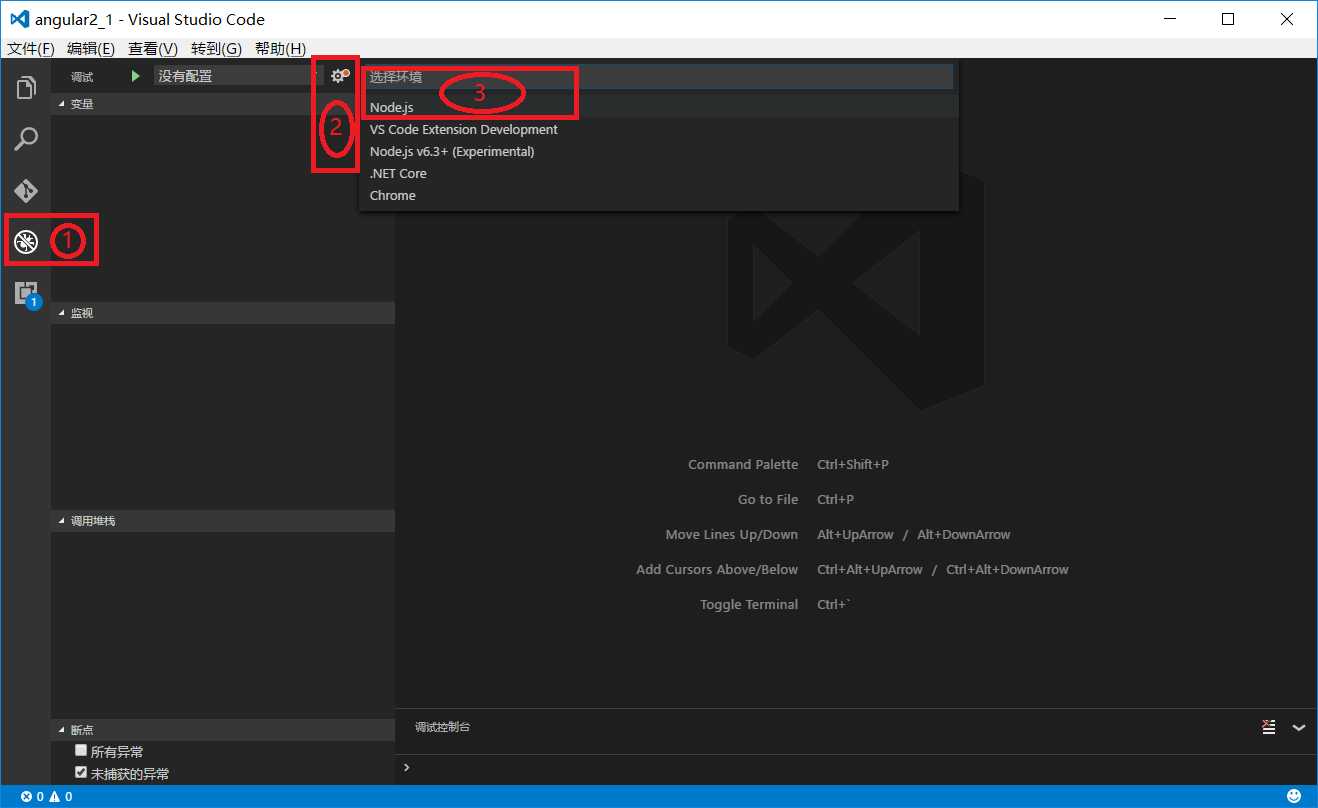
Task: Open the Search view in activity bar
Action: (x=26, y=139)
